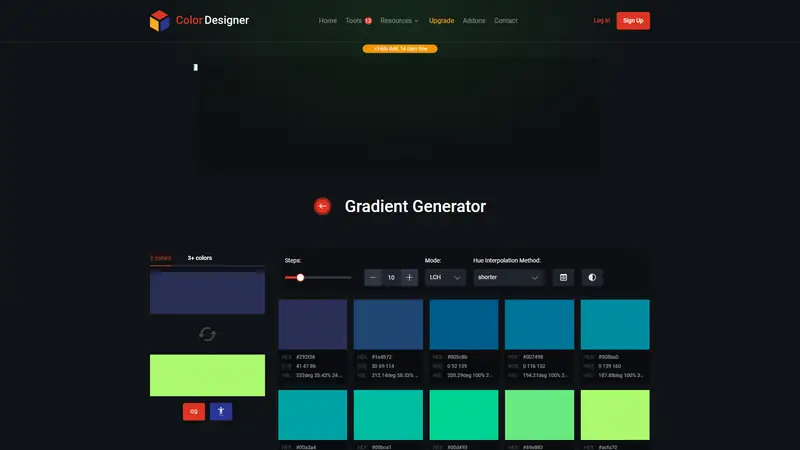800x450 pixels.
Task: Select the #00a3a4 teal swatch
Action: (313, 415)
